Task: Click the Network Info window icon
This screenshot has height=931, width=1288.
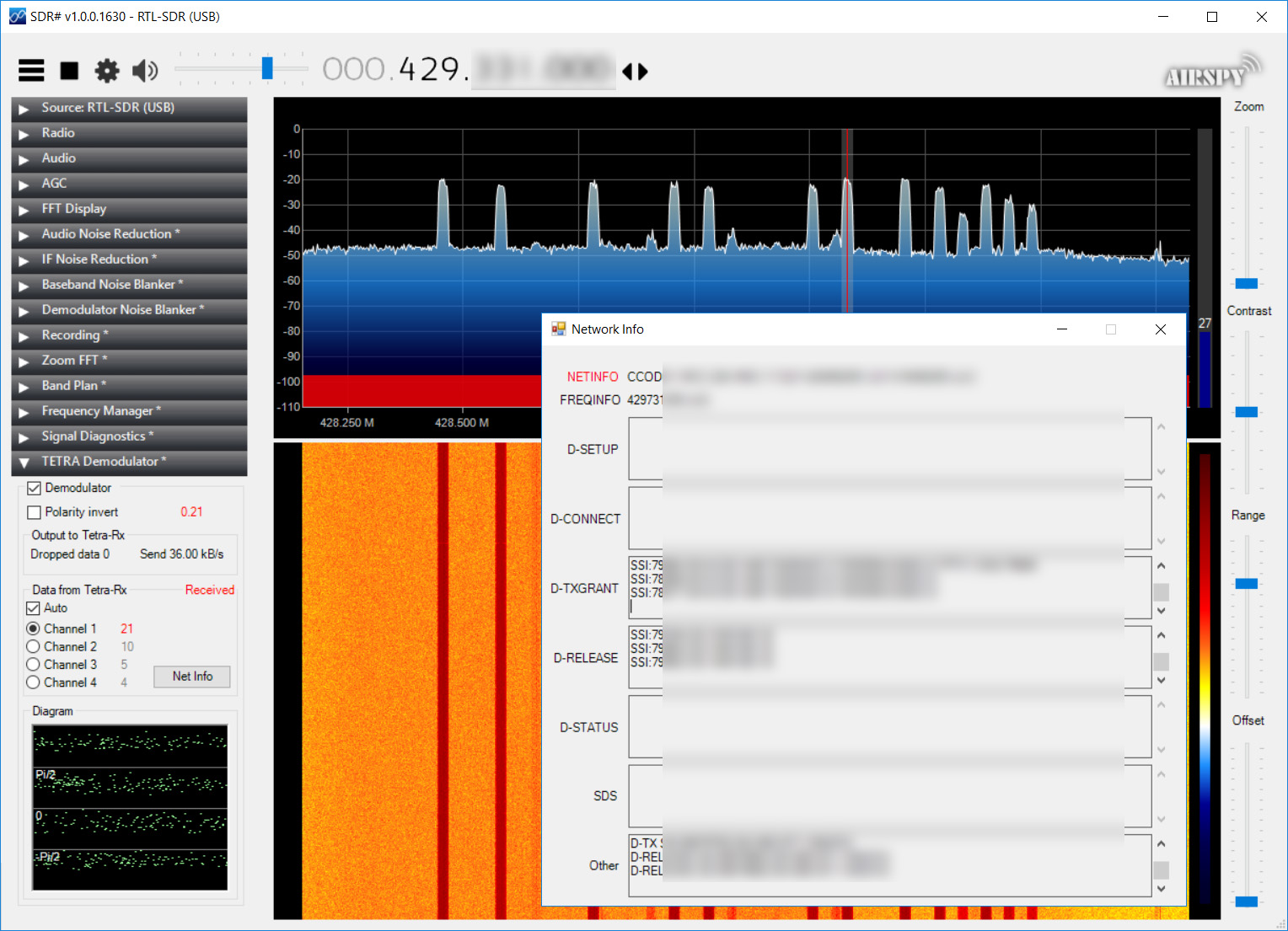Action: [x=558, y=329]
